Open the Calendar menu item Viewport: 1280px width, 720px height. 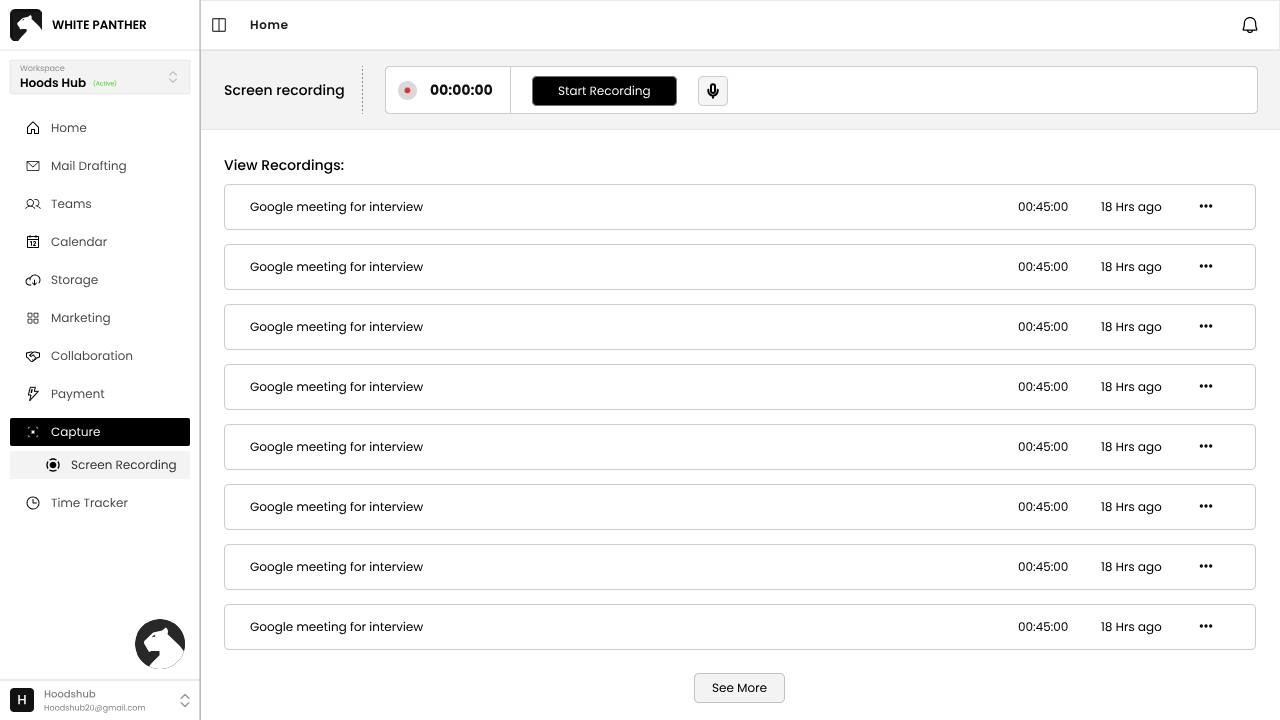point(79,242)
